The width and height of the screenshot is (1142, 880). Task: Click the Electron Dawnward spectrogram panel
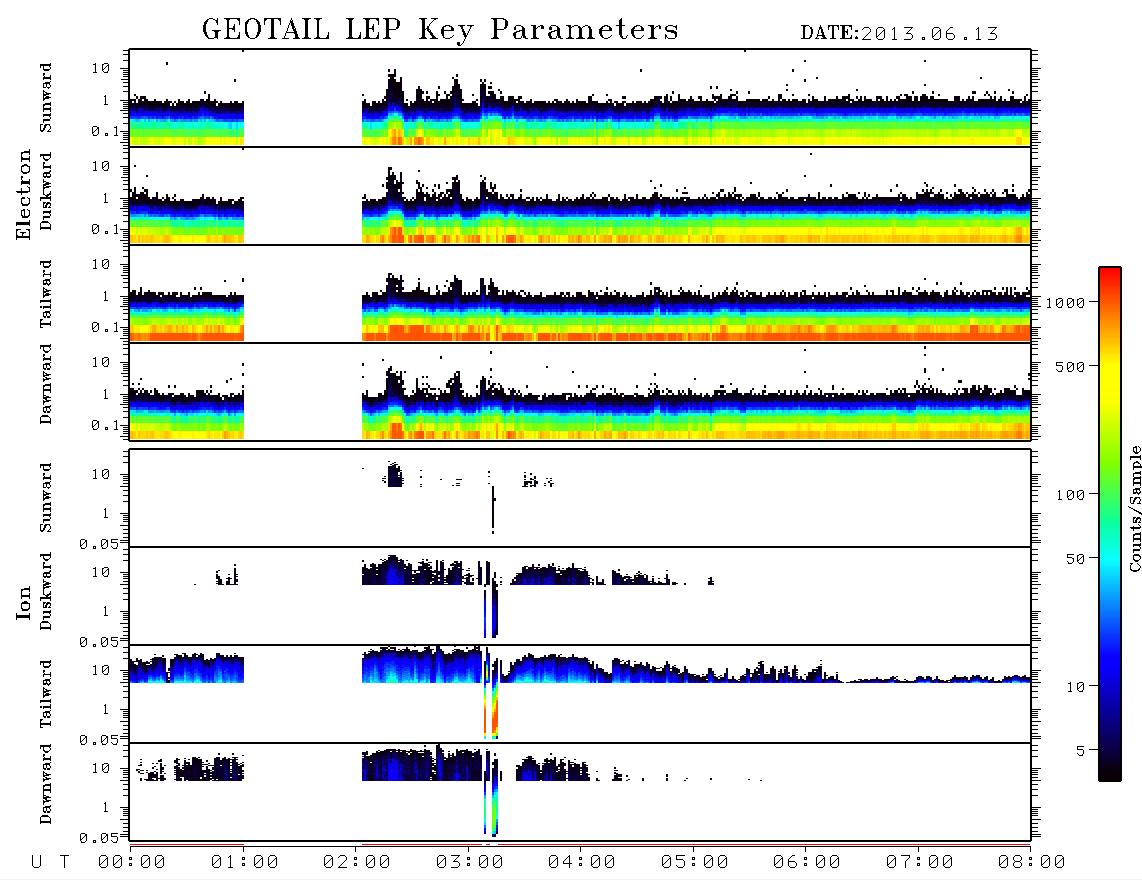pyautogui.click(x=580, y=392)
